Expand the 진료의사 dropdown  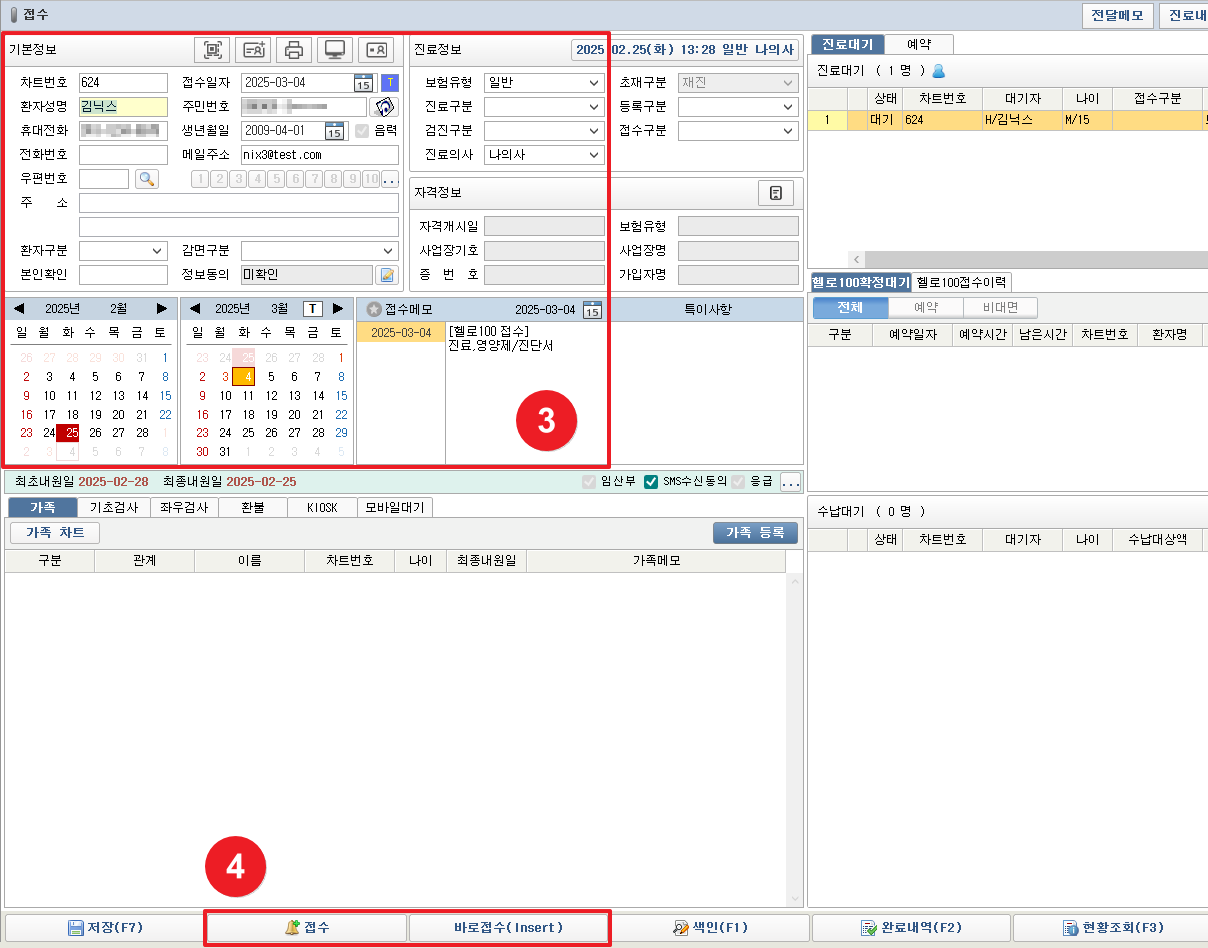click(544, 155)
